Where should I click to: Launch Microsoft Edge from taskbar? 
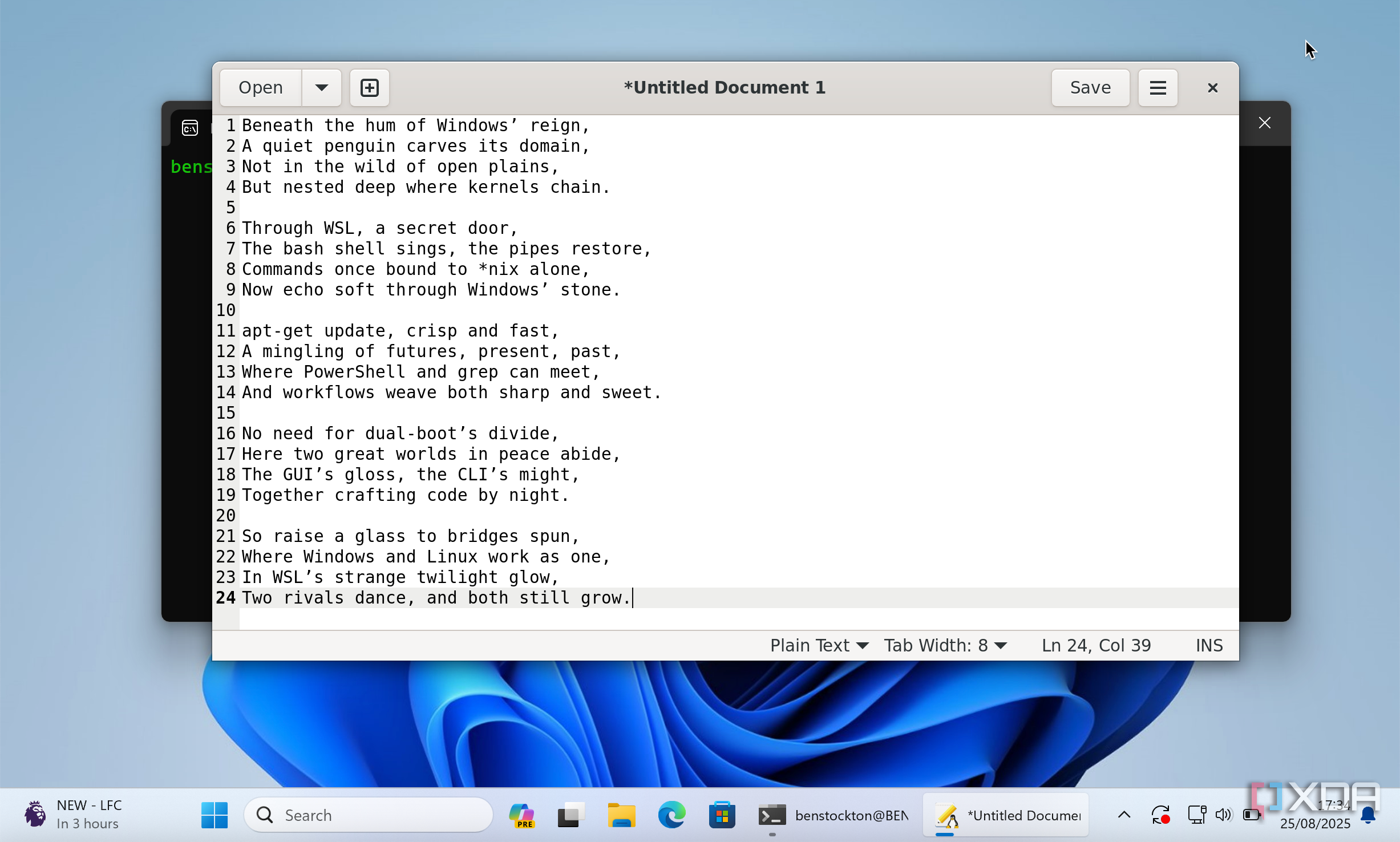point(671,815)
